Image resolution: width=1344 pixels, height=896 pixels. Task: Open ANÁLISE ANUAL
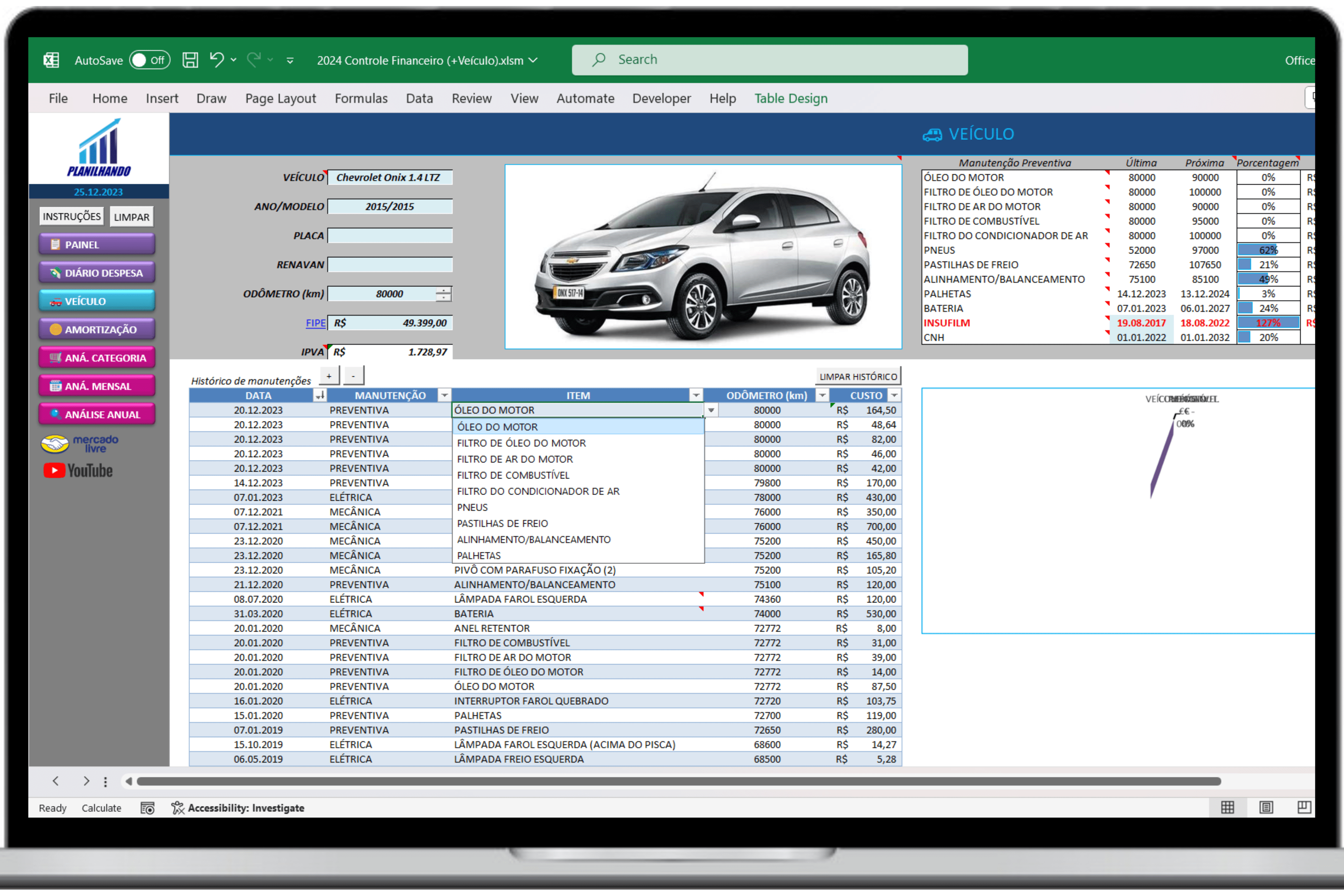[x=97, y=414]
